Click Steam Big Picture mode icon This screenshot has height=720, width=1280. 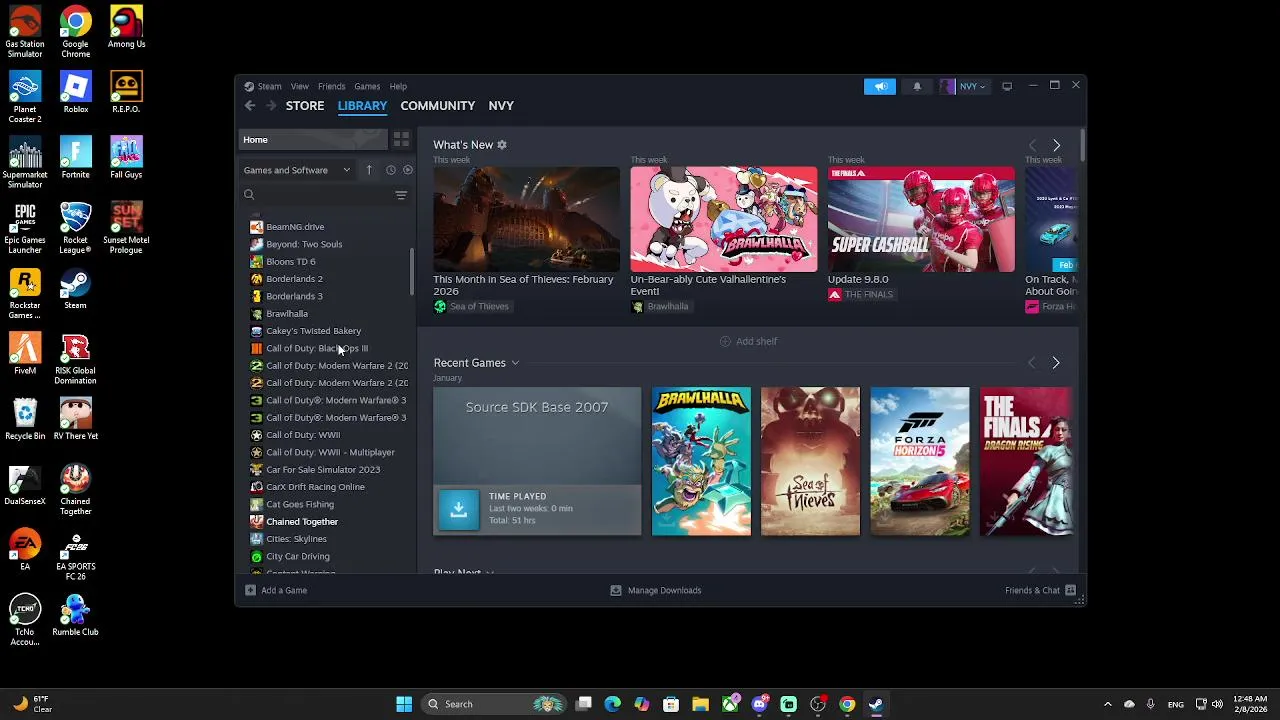[x=1007, y=87]
